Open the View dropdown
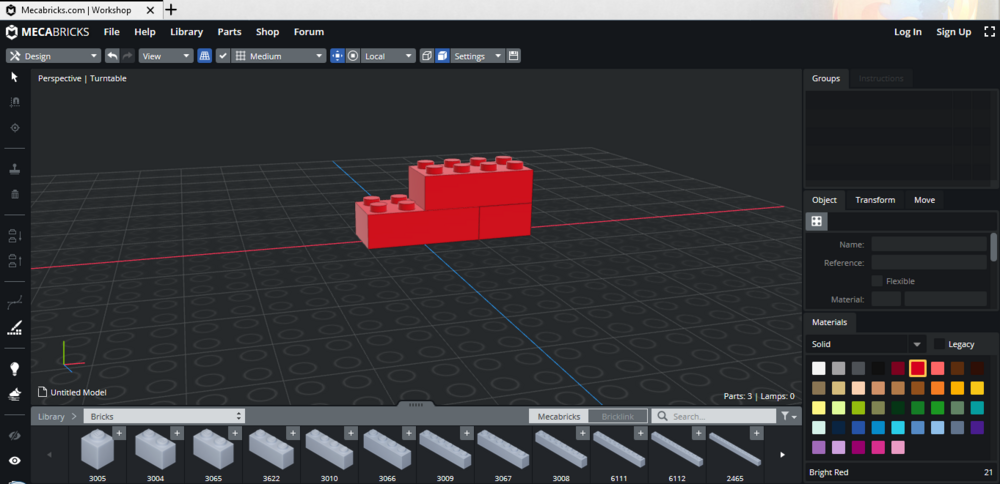Screen dimensions: 1000x484 (166, 56)
